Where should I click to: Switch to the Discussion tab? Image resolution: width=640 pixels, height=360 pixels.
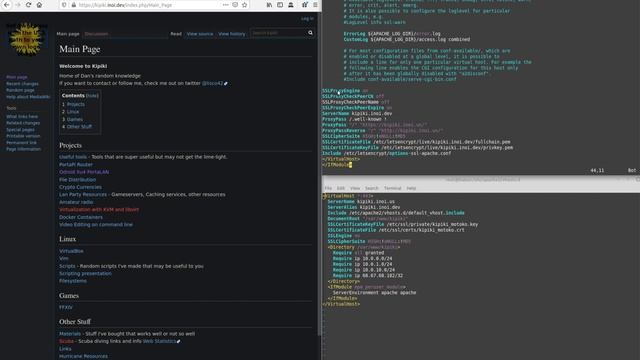[x=96, y=34]
